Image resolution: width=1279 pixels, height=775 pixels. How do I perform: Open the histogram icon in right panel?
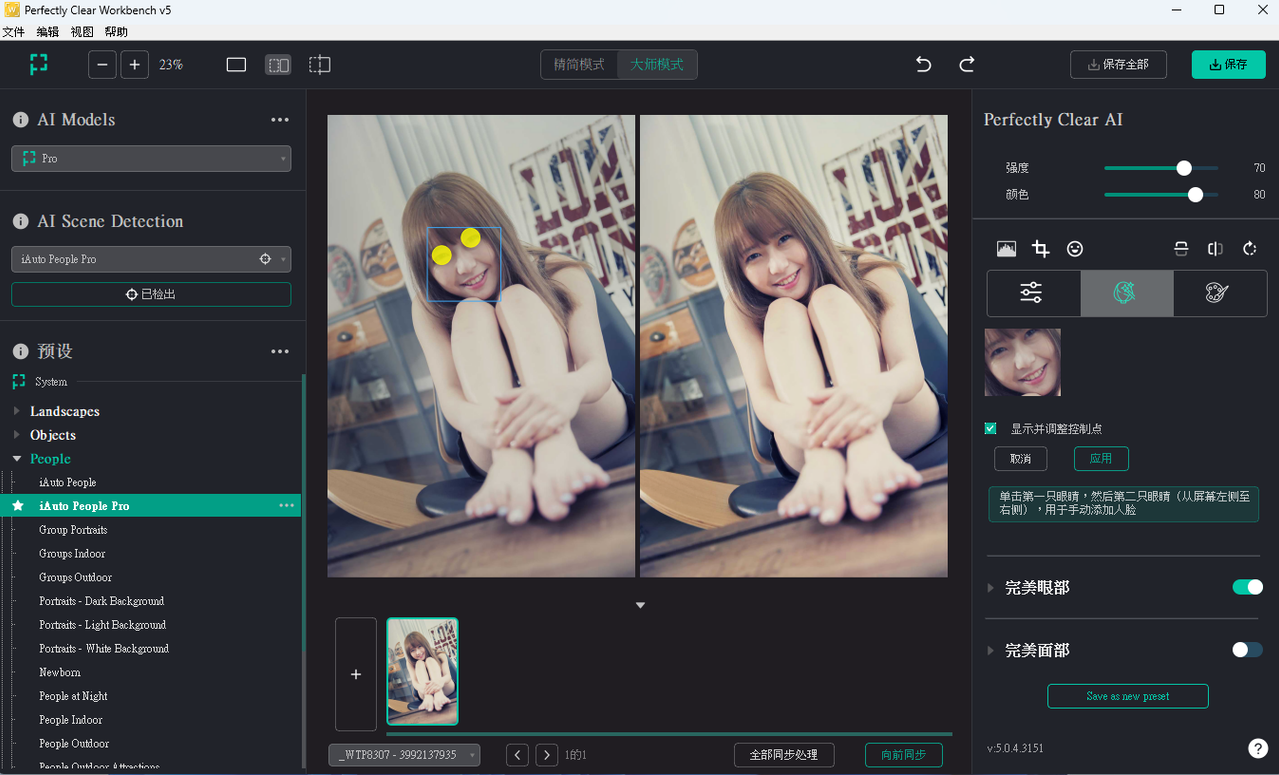click(1006, 249)
